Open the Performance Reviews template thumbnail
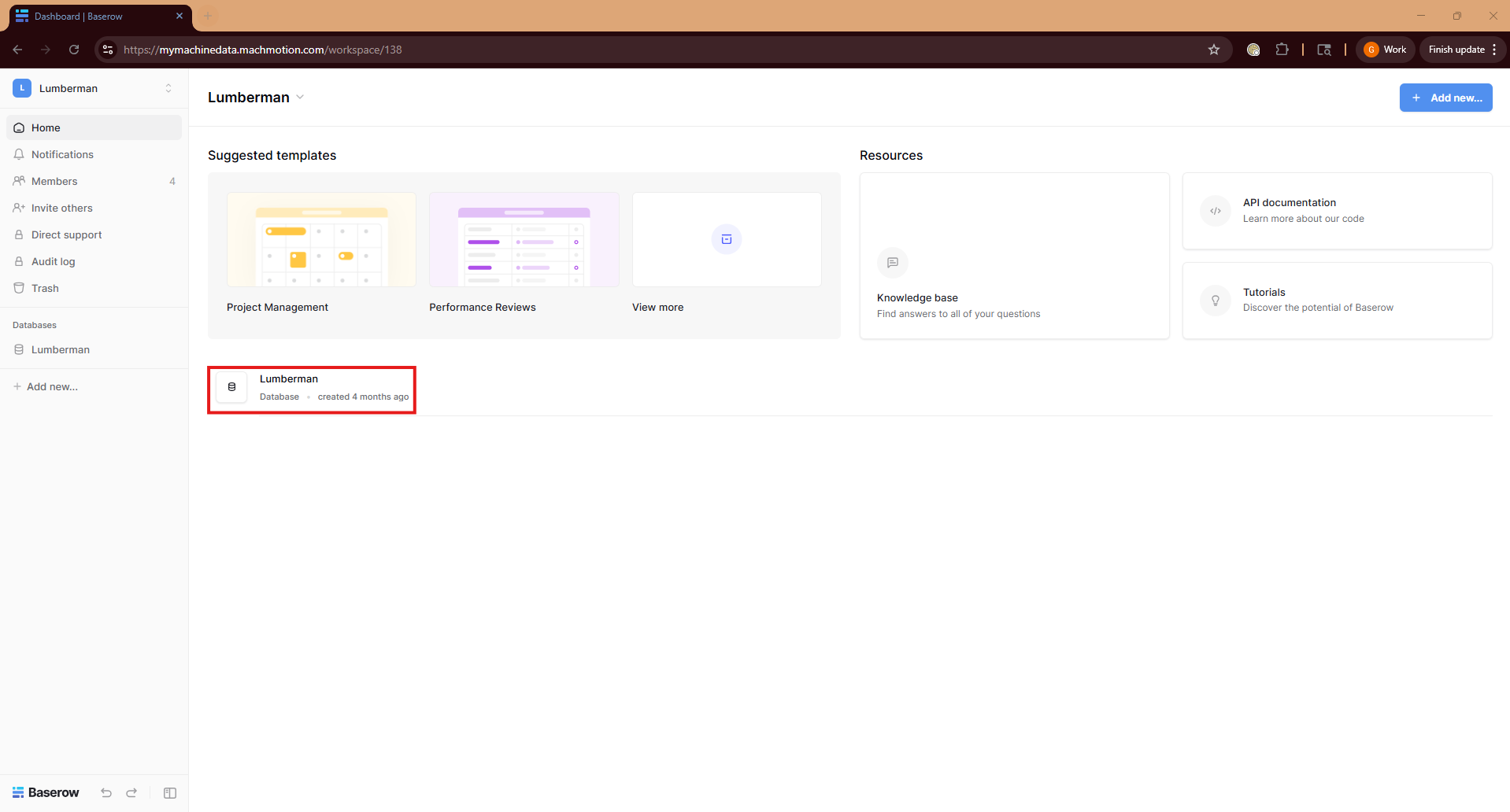 pos(524,239)
